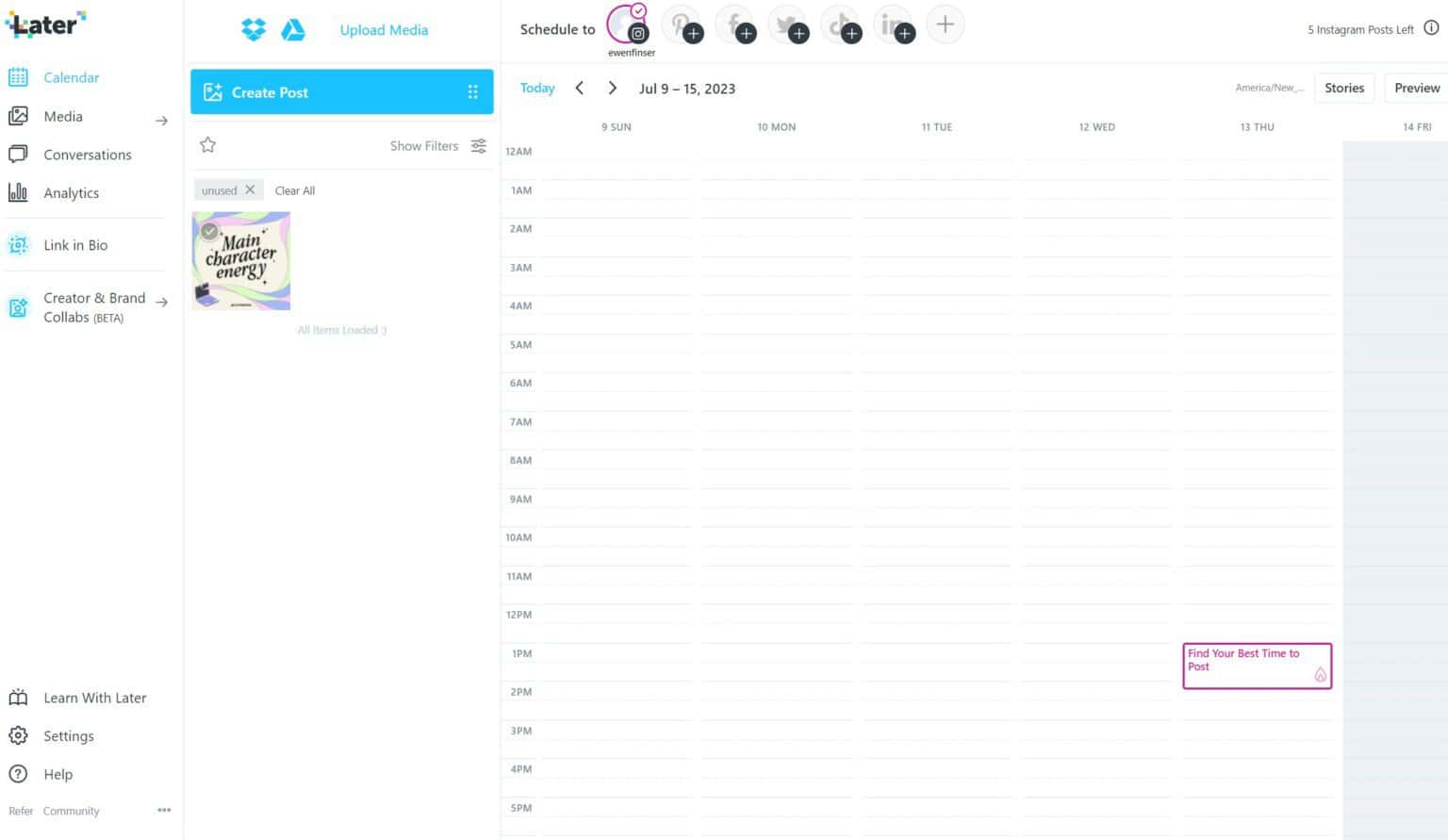
Task: Open the America/New timezone dropdown
Action: pos(1269,87)
